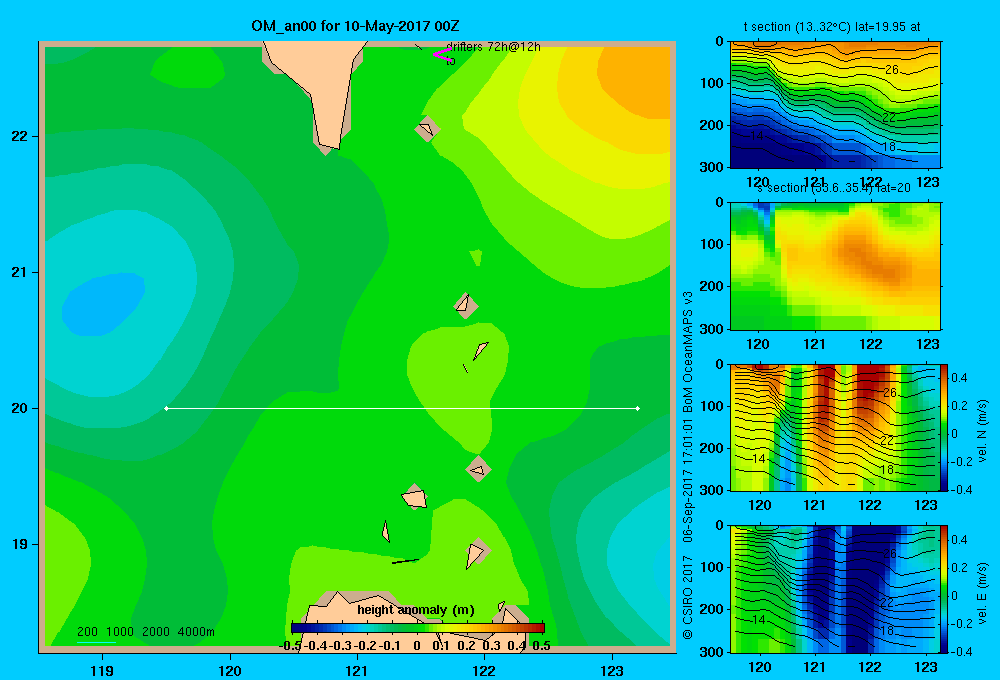Click latitude label 22 on main map
This screenshot has height=680, width=1000.
pyautogui.click(x=20, y=137)
